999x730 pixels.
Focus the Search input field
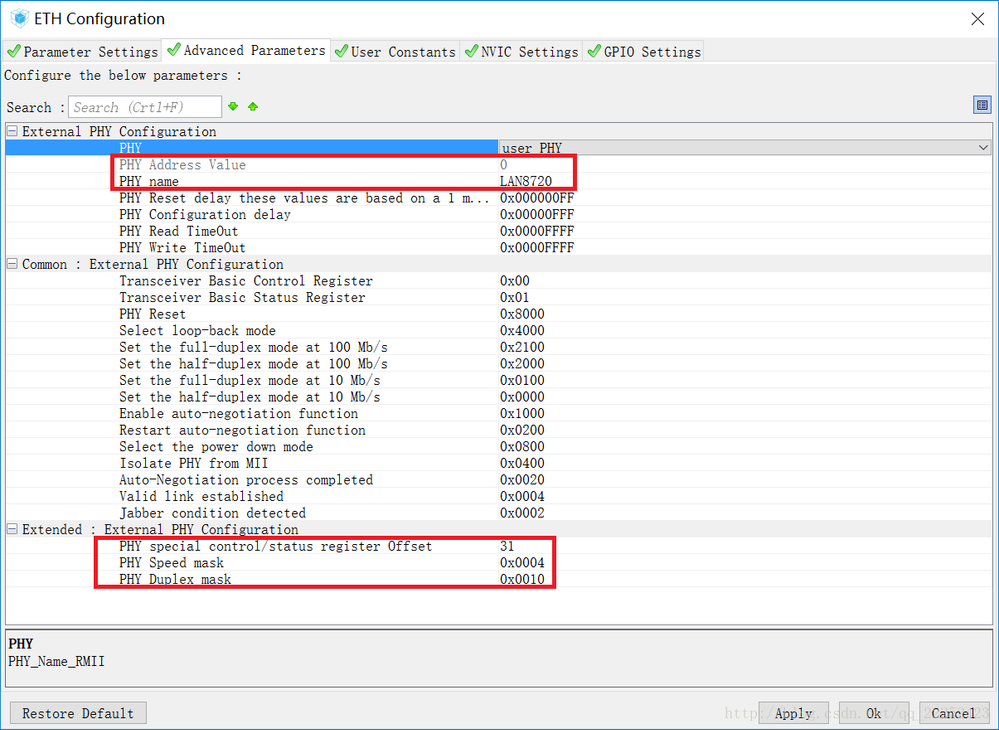click(x=145, y=107)
